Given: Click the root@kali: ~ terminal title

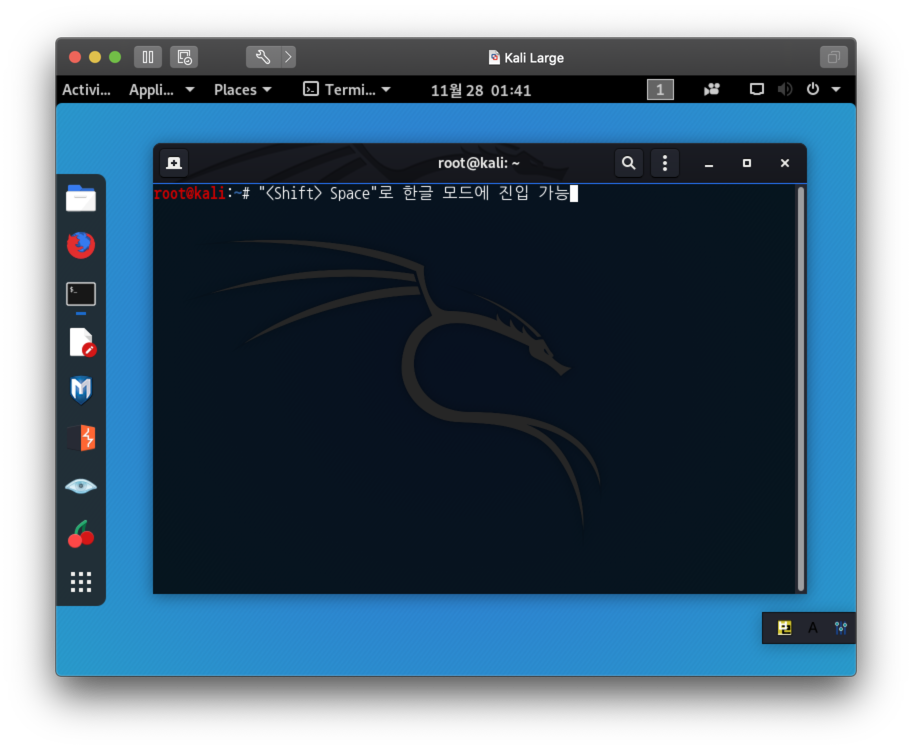Looking at the screenshot, I should tap(479, 163).
